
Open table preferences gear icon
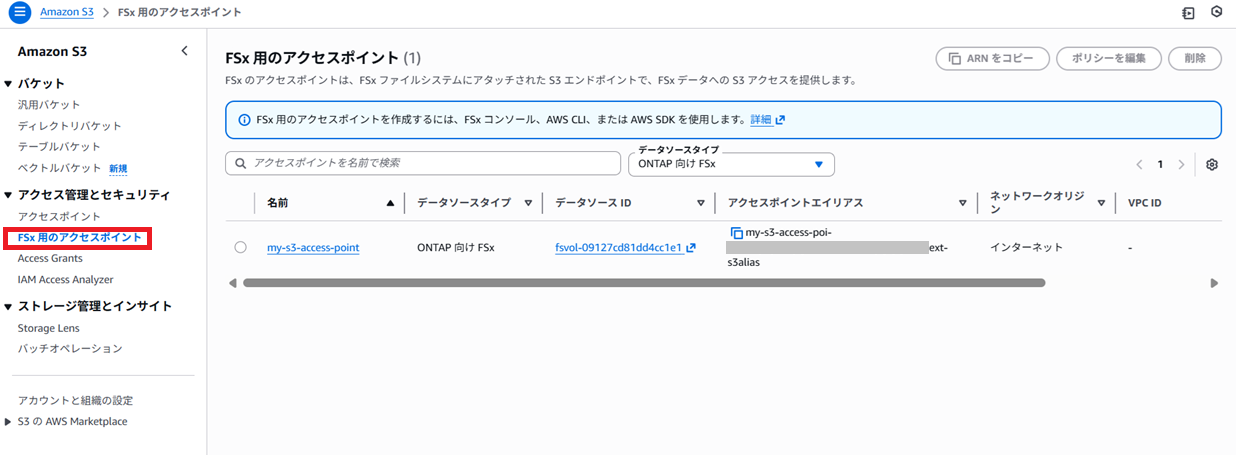pyautogui.click(x=1212, y=165)
